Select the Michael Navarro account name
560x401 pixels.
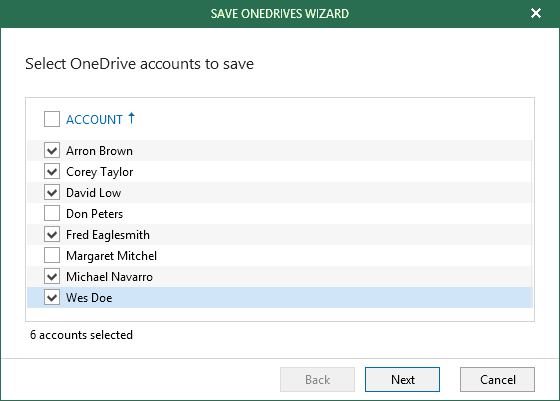[109, 277]
